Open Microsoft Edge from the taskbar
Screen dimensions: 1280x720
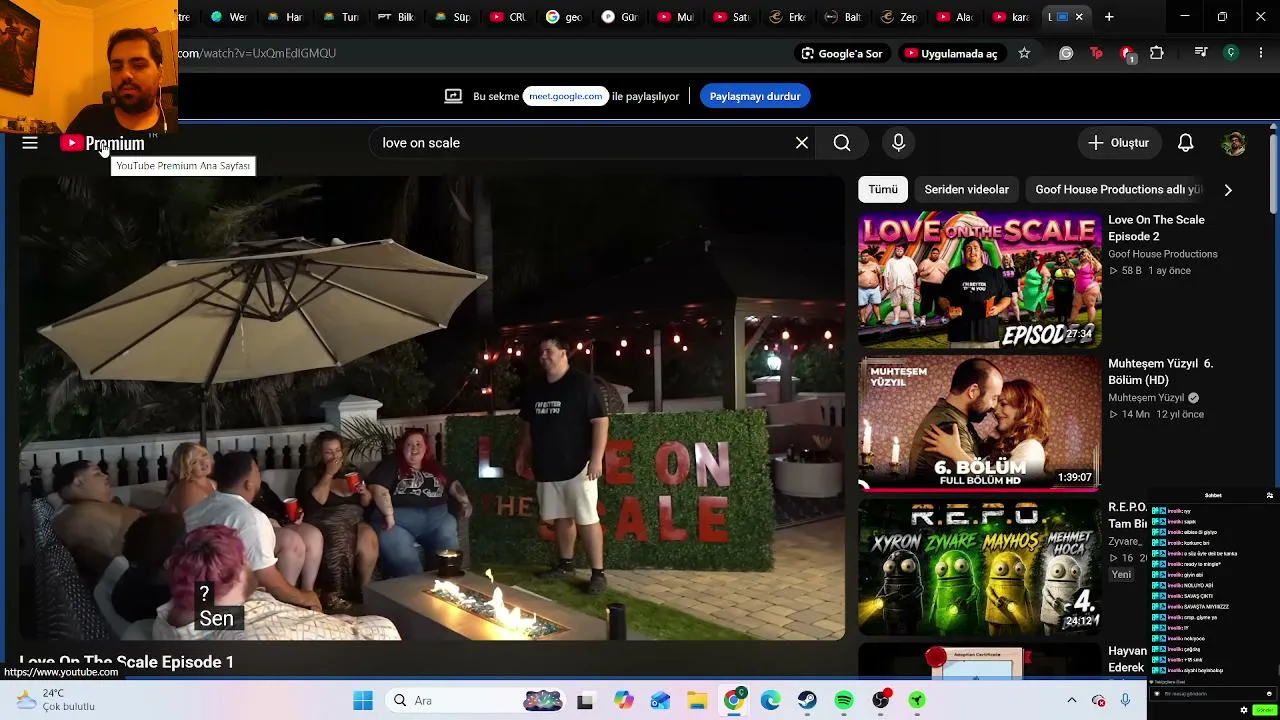coord(771,700)
